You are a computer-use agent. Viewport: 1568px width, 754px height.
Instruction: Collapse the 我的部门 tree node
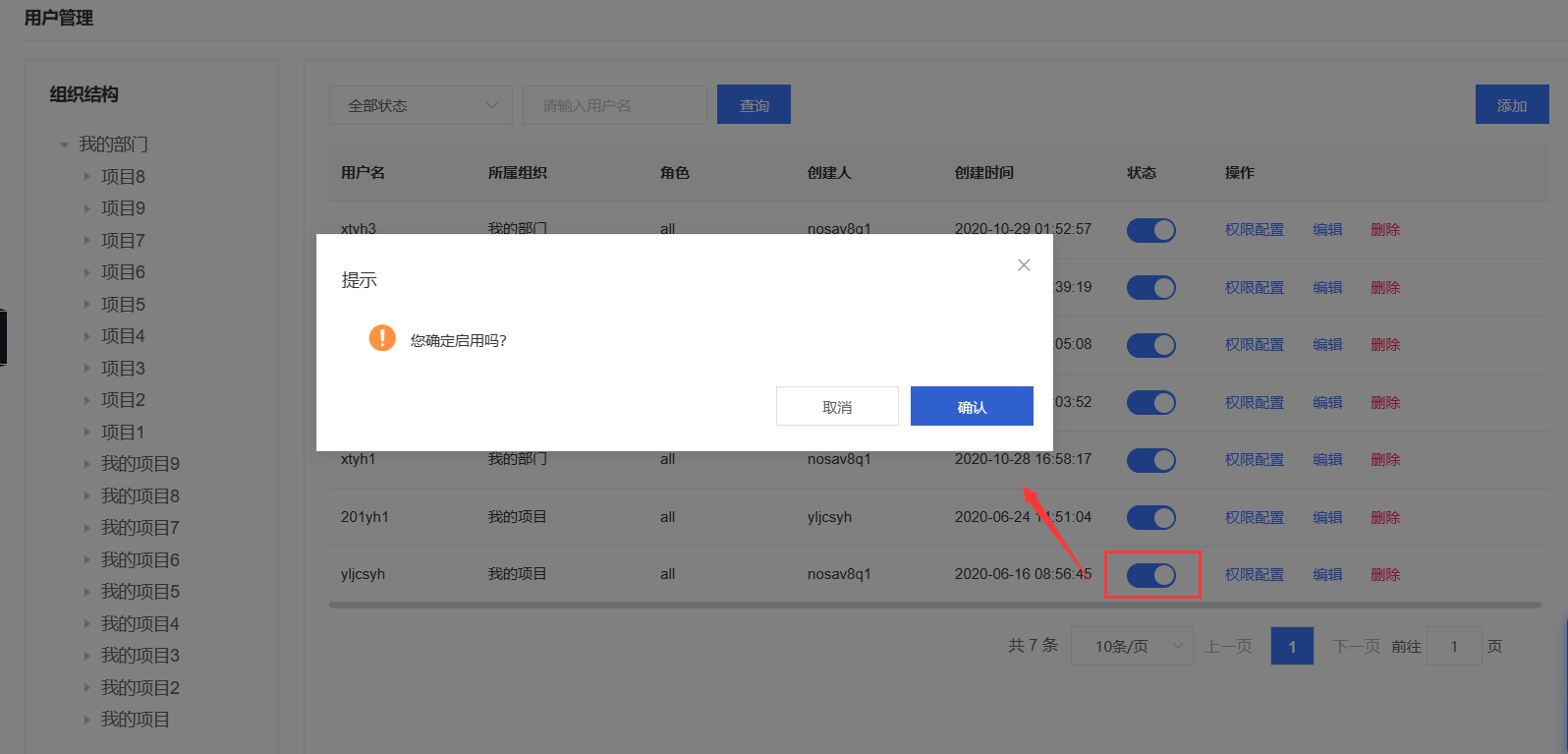[64, 145]
